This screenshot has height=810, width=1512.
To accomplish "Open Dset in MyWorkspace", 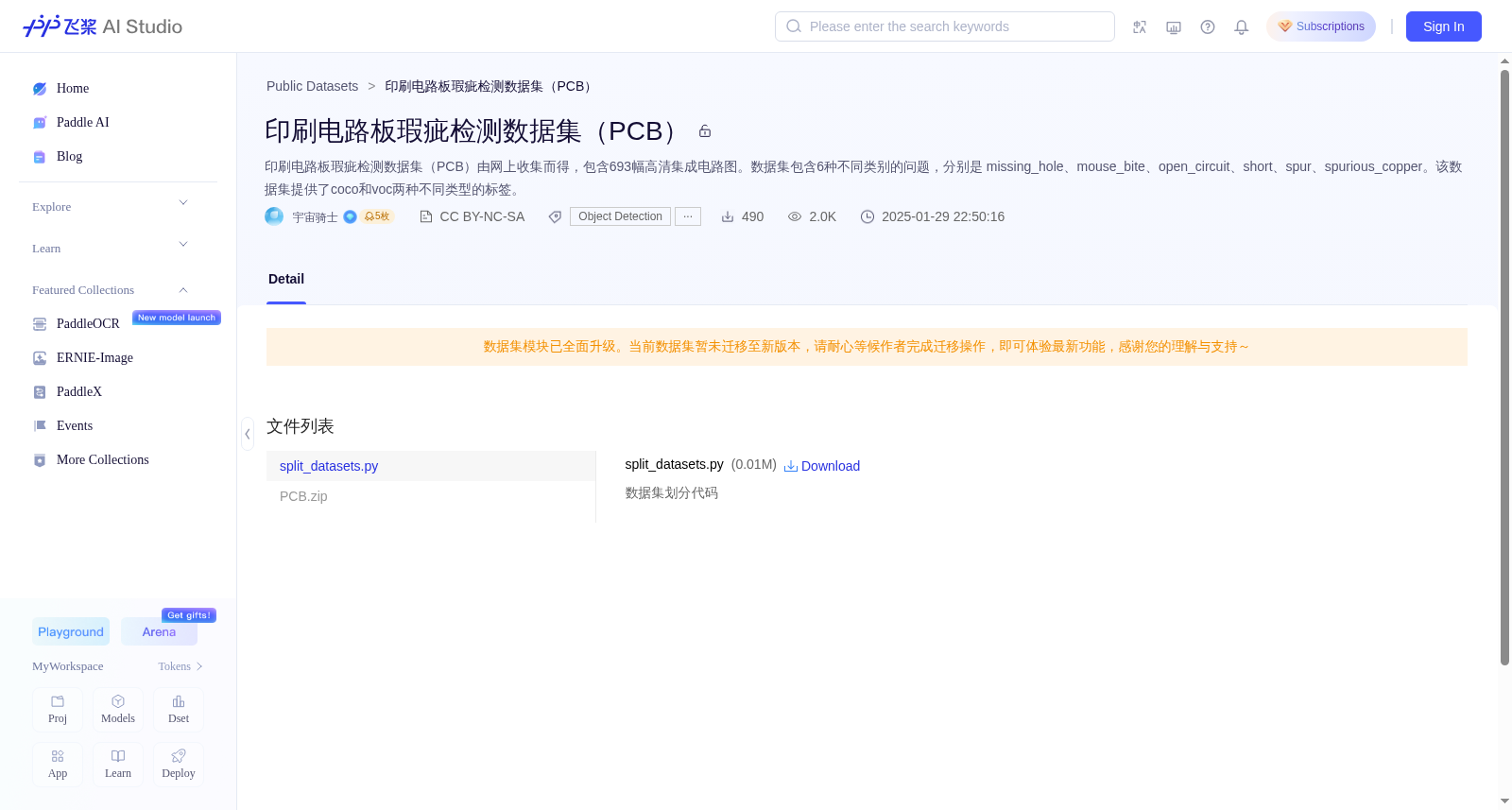I will point(179,709).
